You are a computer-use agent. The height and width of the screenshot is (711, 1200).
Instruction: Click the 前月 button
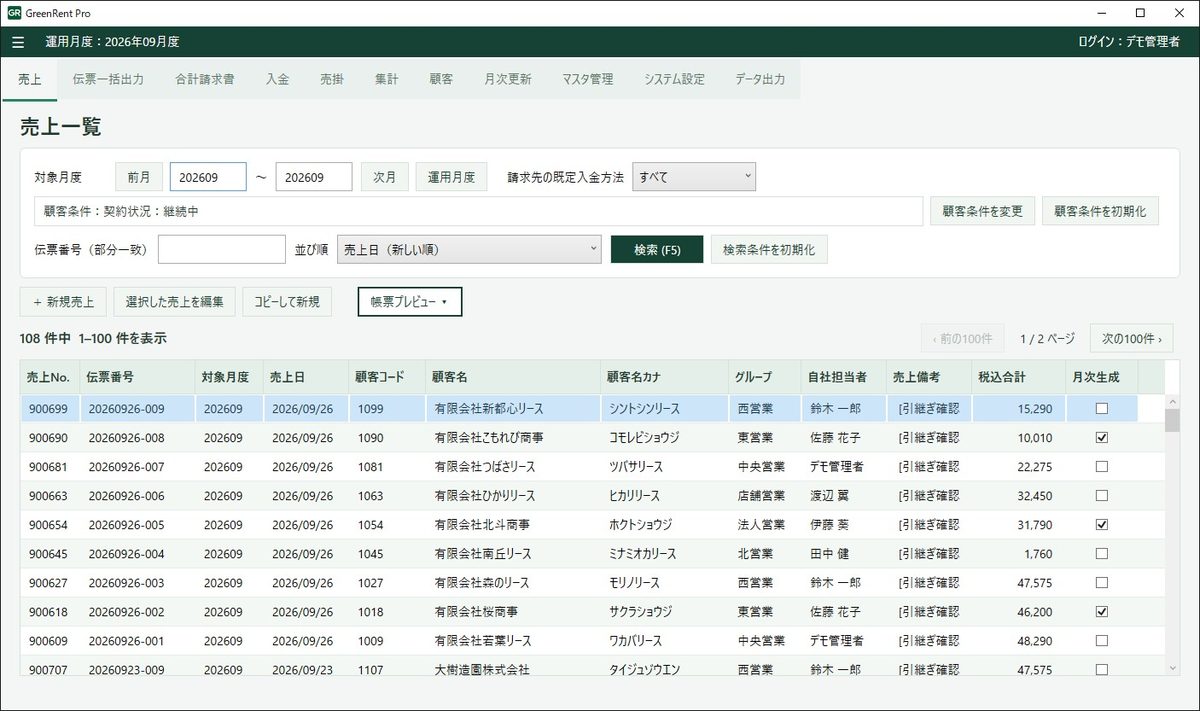click(139, 177)
